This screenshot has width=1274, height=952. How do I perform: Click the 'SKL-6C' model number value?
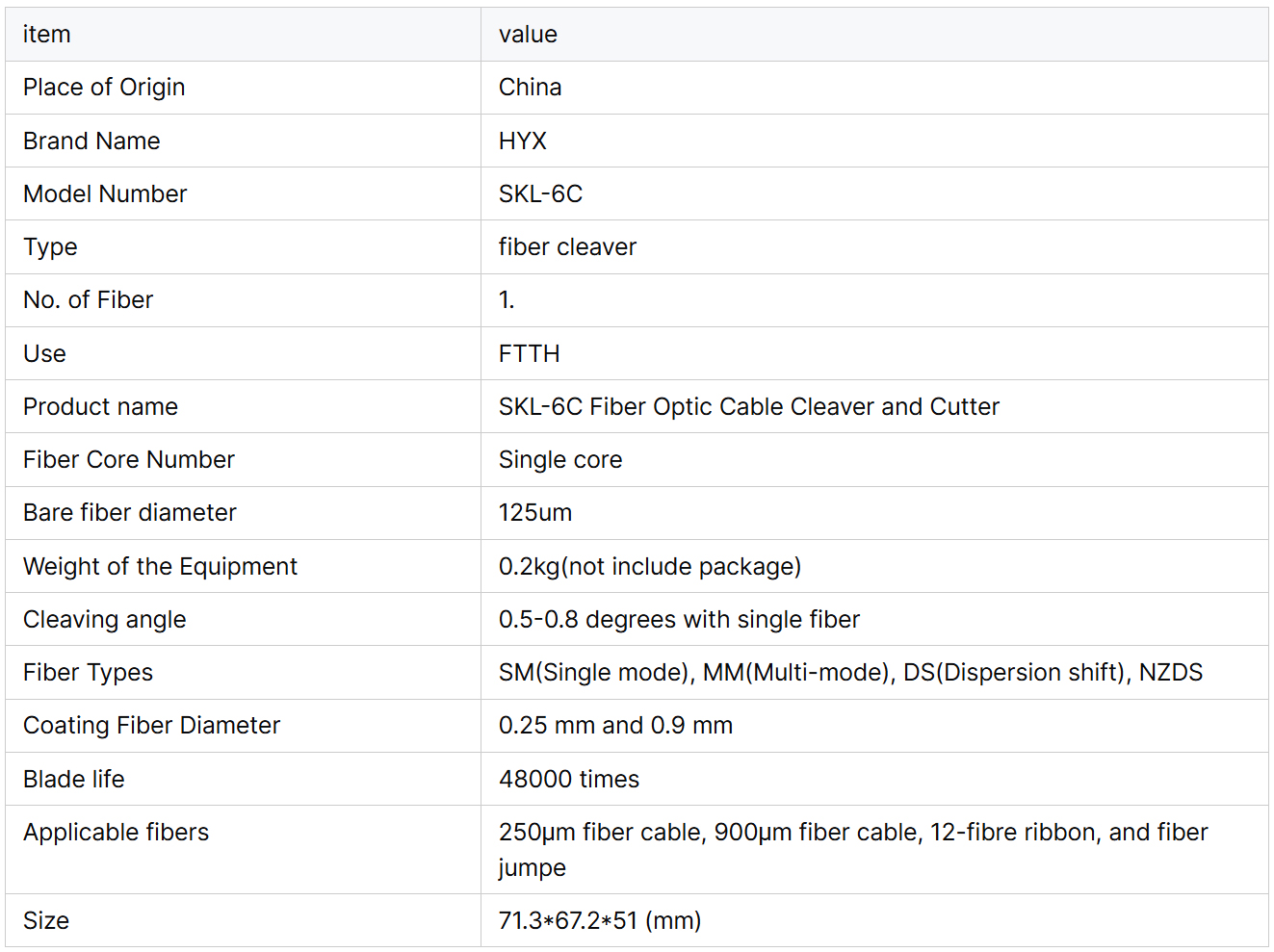[x=540, y=194]
